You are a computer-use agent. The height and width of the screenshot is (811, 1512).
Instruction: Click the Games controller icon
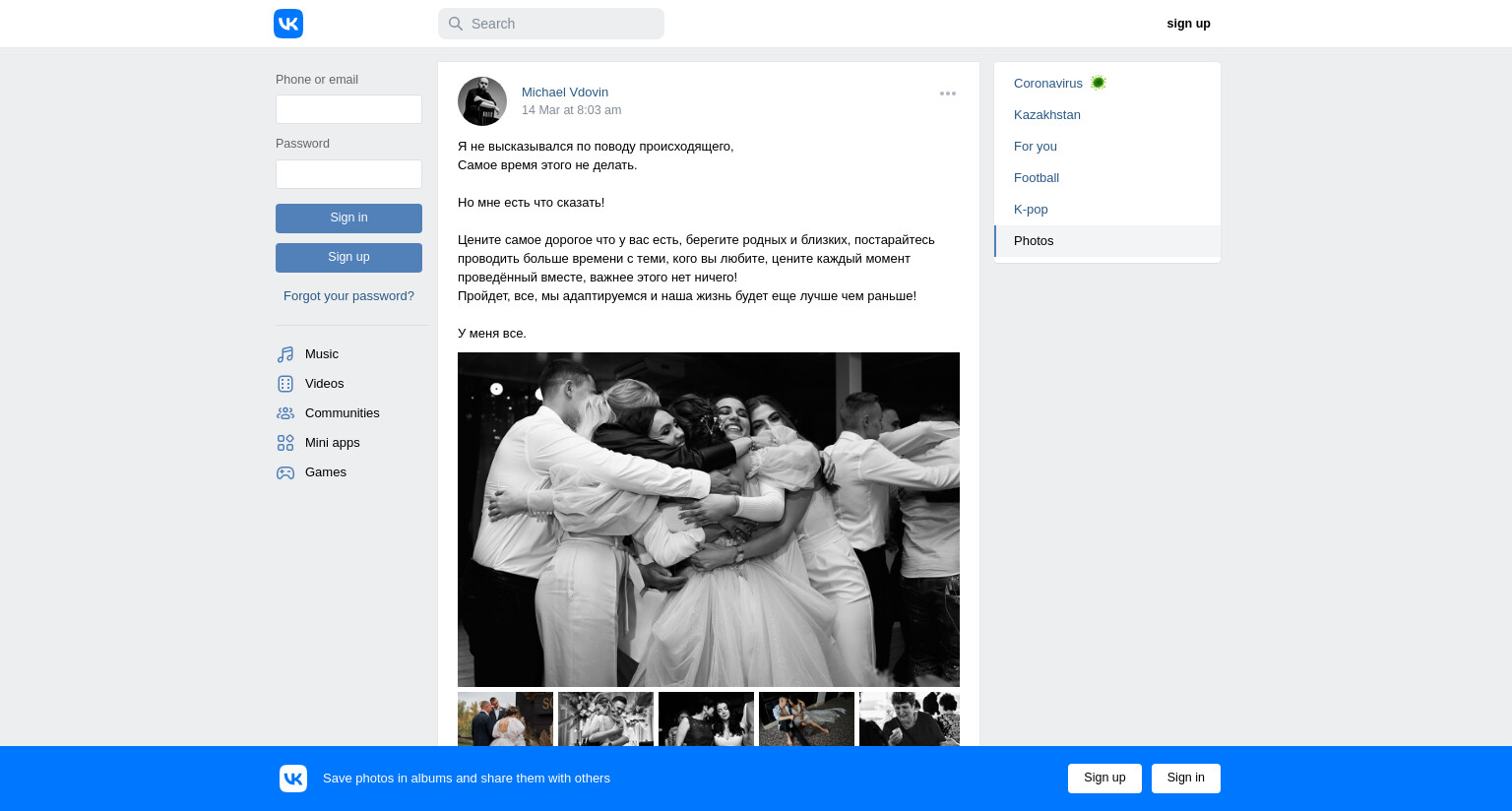coord(285,472)
